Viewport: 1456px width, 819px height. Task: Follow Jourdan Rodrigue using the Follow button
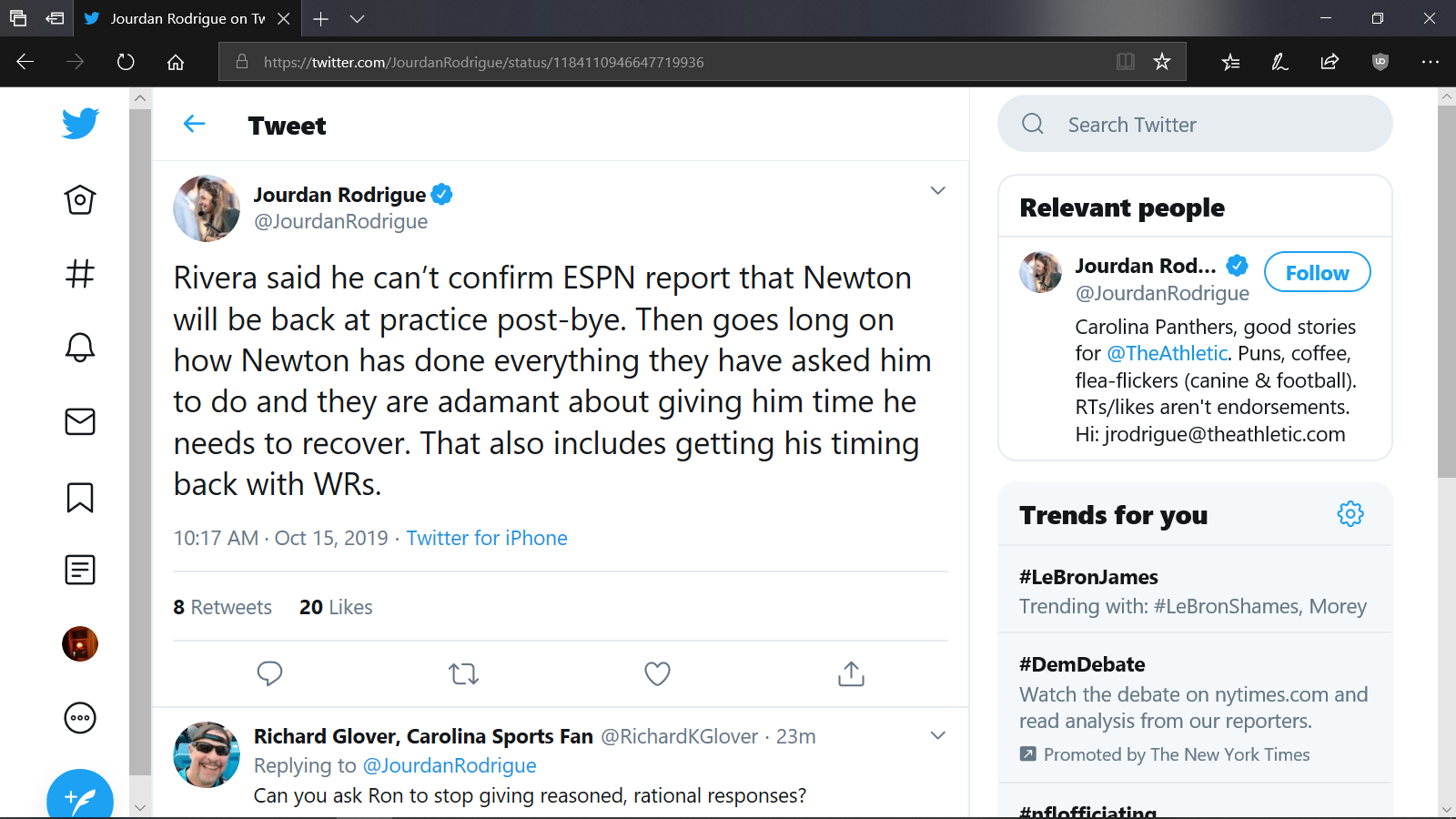pos(1317,272)
